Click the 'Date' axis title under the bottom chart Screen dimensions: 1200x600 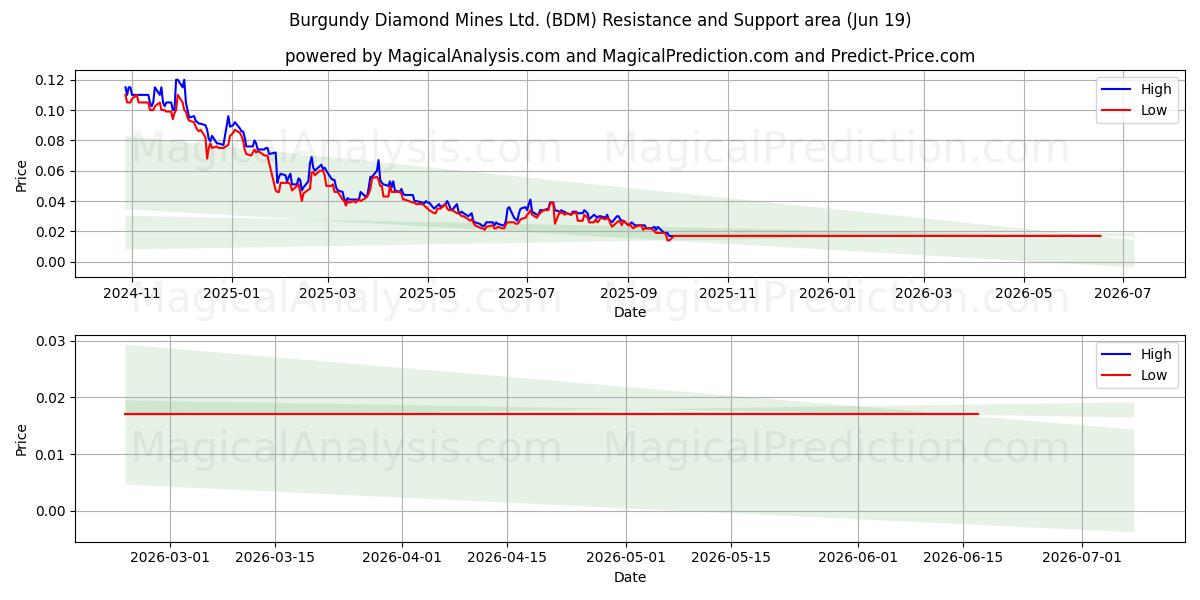630,577
